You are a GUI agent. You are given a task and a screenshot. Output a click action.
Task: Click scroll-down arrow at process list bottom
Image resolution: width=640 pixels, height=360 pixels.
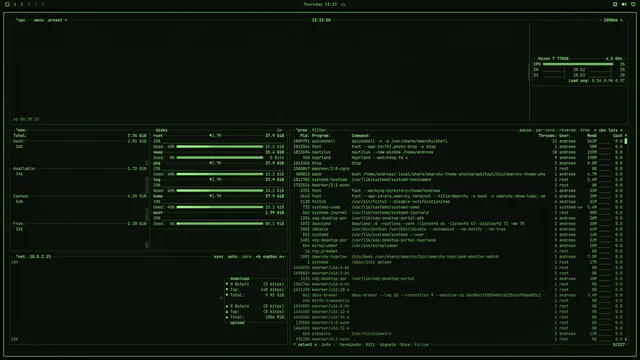tap(626, 339)
